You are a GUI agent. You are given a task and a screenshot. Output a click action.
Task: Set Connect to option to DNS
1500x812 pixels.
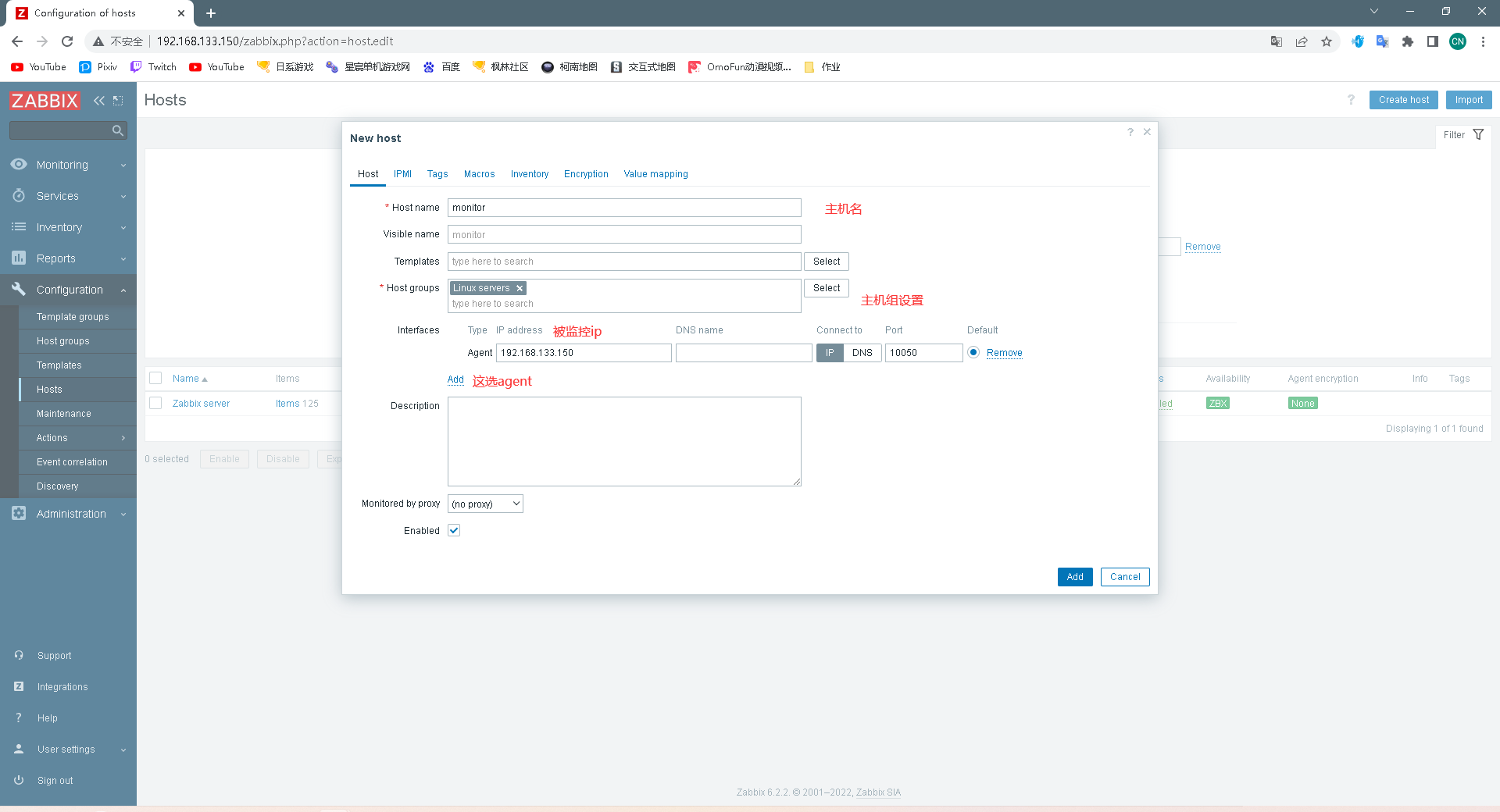[862, 353]
